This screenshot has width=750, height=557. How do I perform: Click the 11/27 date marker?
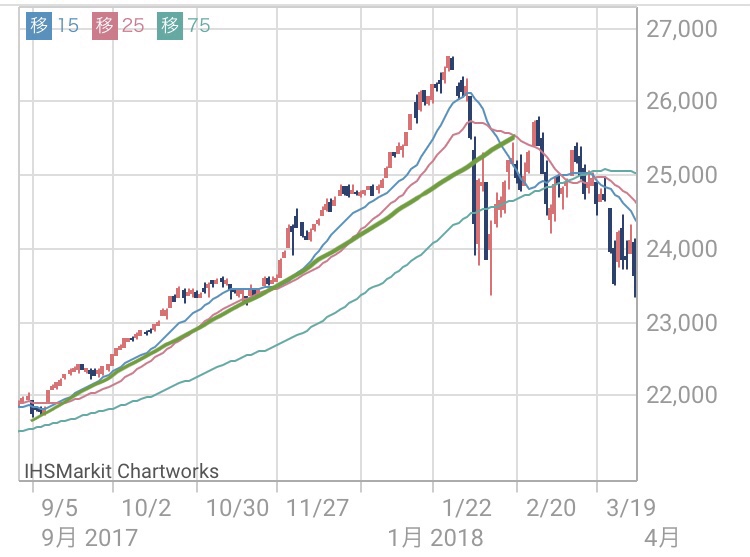(315, 507)
